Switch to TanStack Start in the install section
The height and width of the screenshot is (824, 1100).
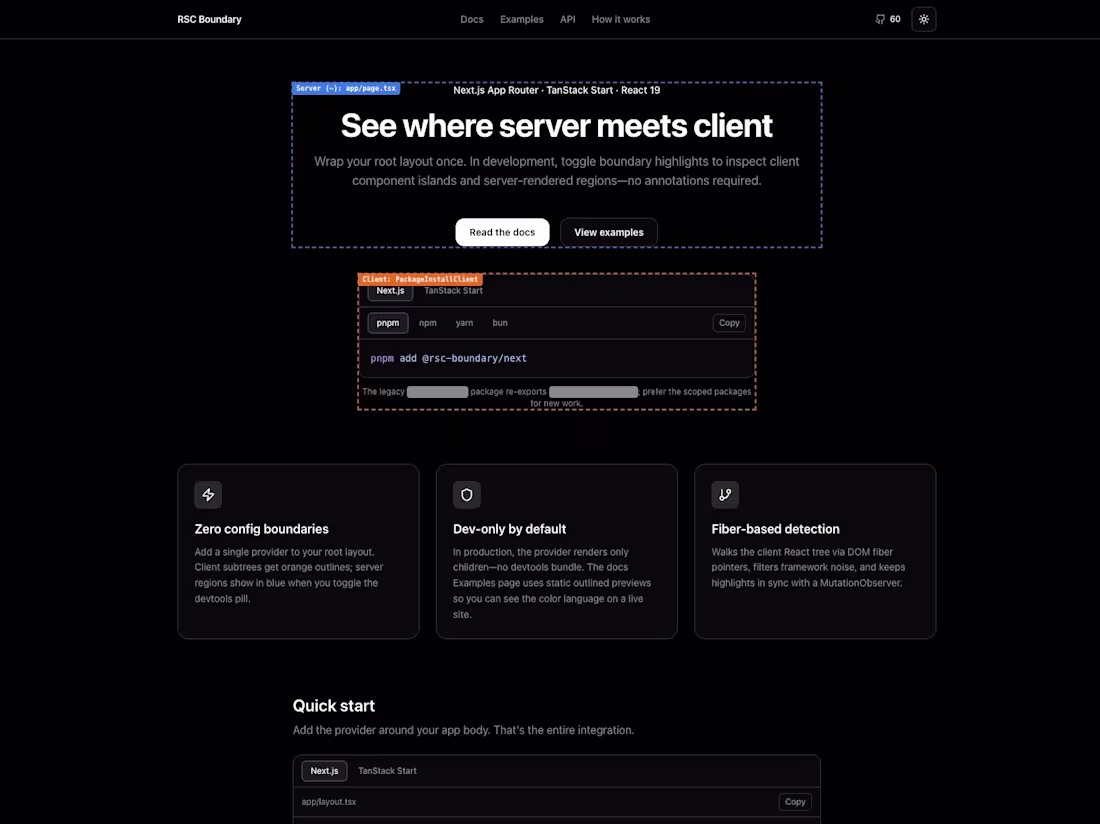[x=453, y=290]
